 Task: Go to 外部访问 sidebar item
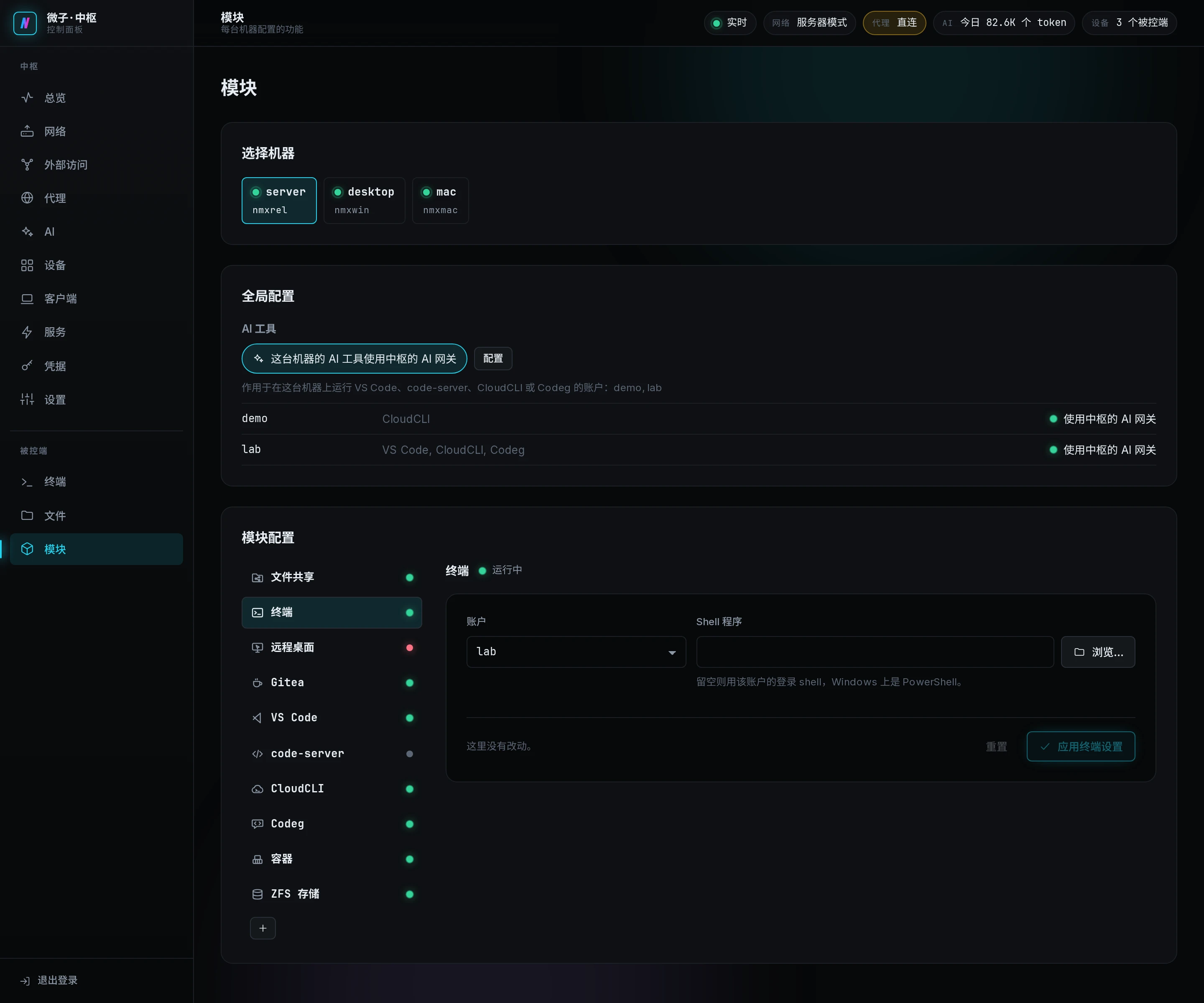pyautogui.click(x=96, y=165)
